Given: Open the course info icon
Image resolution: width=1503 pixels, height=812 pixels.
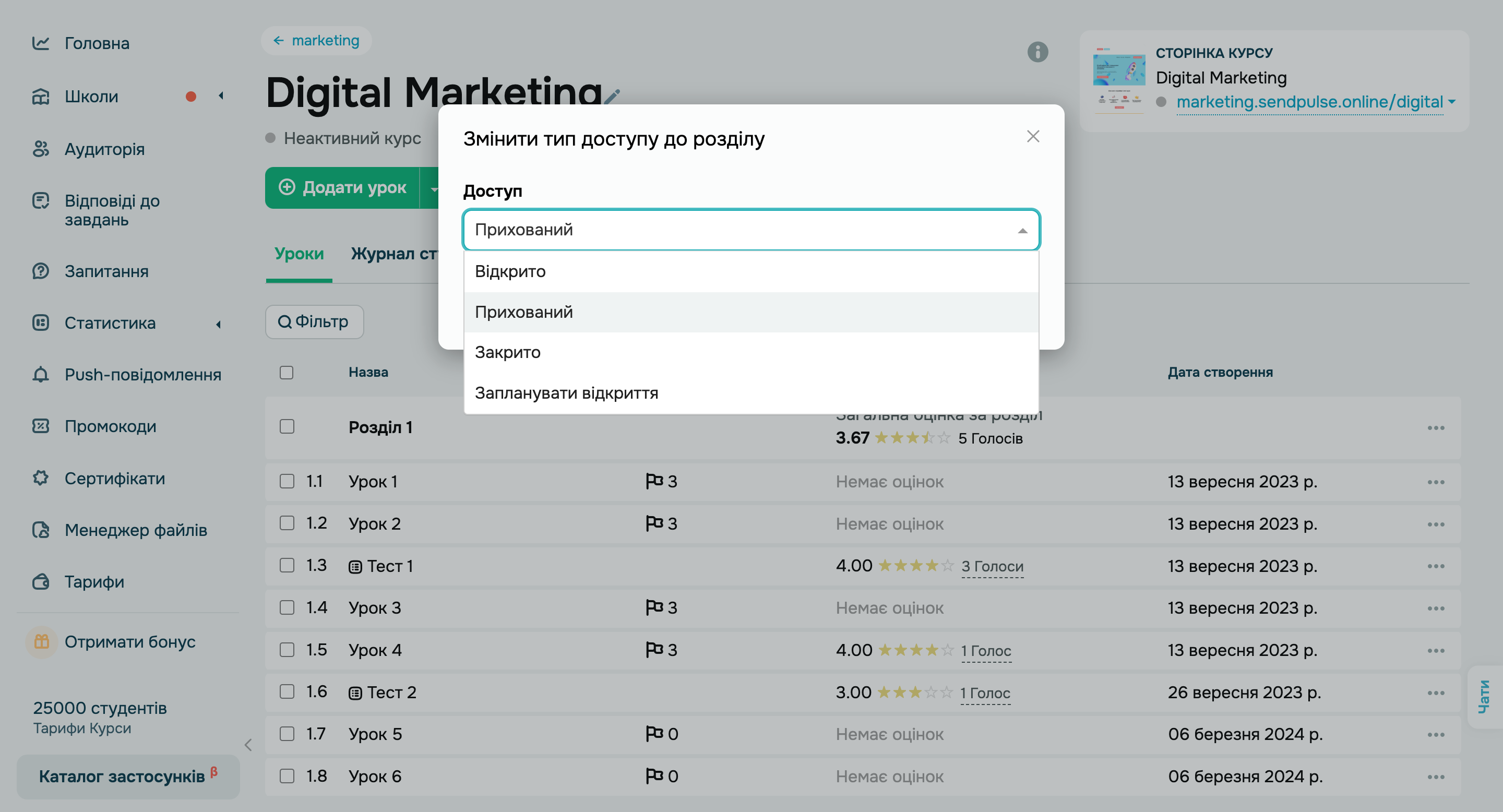Looking at the screenshot, I should tap(1037, 52).
